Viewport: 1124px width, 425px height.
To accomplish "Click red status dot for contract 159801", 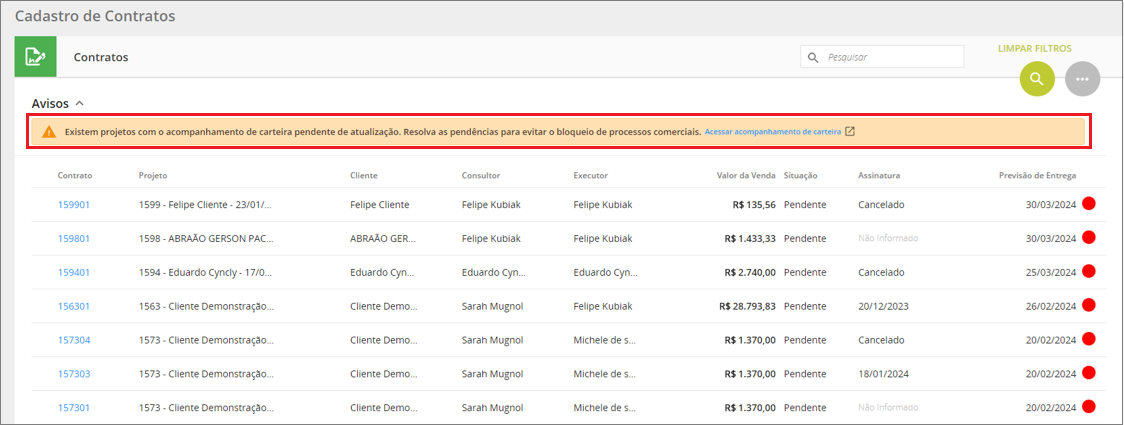I will click(1089, 237).
